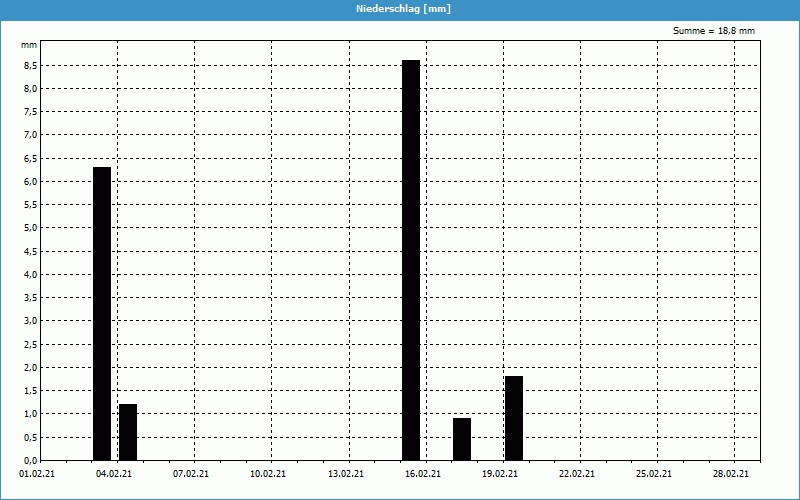This screenshot has width=800, height=500.
Task: Click the 22.02.21 date label
Action: tap(577, 475)
